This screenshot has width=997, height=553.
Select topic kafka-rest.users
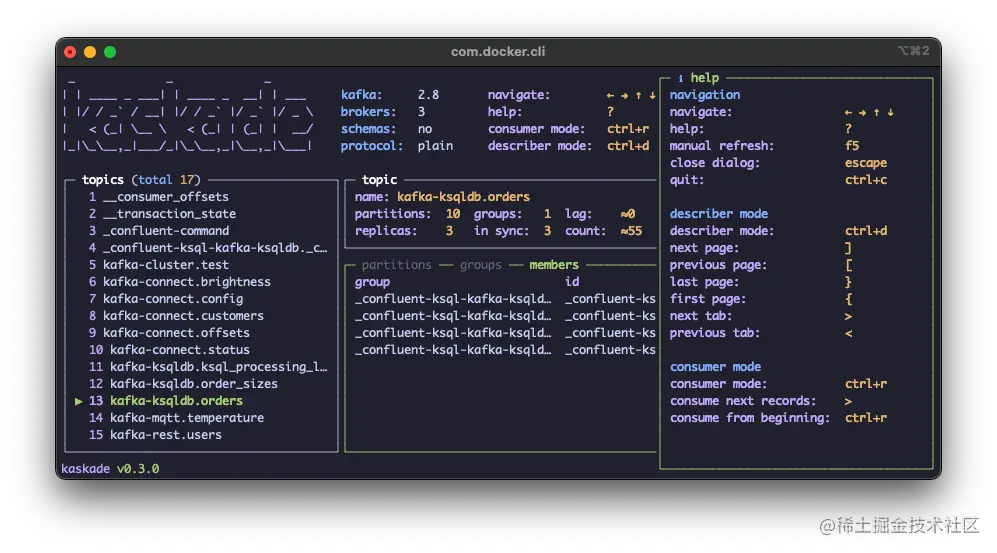202,435
